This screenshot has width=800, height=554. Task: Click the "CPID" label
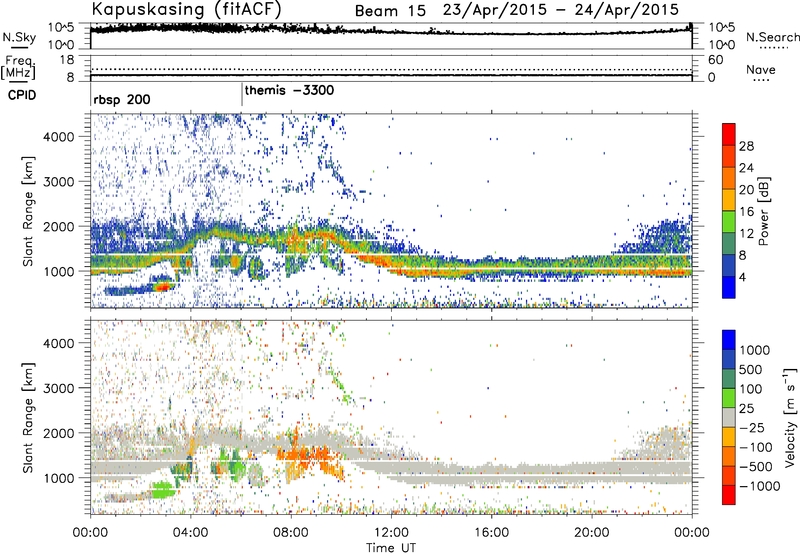pyautogui.click(x=22, y=95)
